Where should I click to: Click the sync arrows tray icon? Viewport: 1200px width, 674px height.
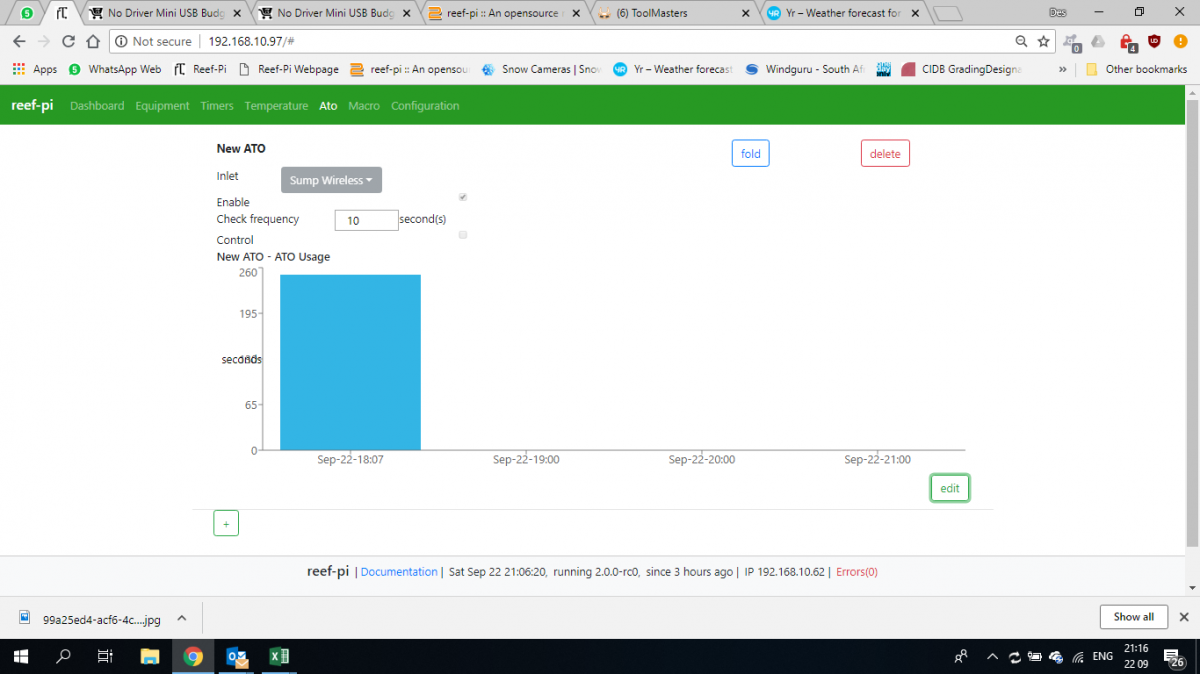click(x=1014, y=657)
